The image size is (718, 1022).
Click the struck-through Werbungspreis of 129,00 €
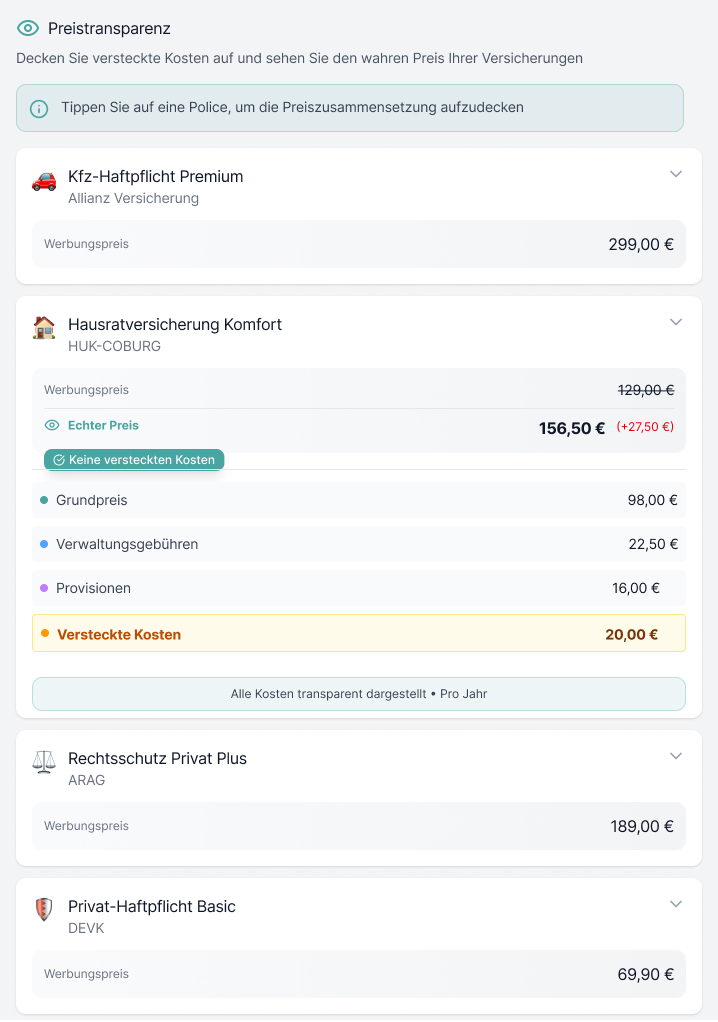click(646, 390)
